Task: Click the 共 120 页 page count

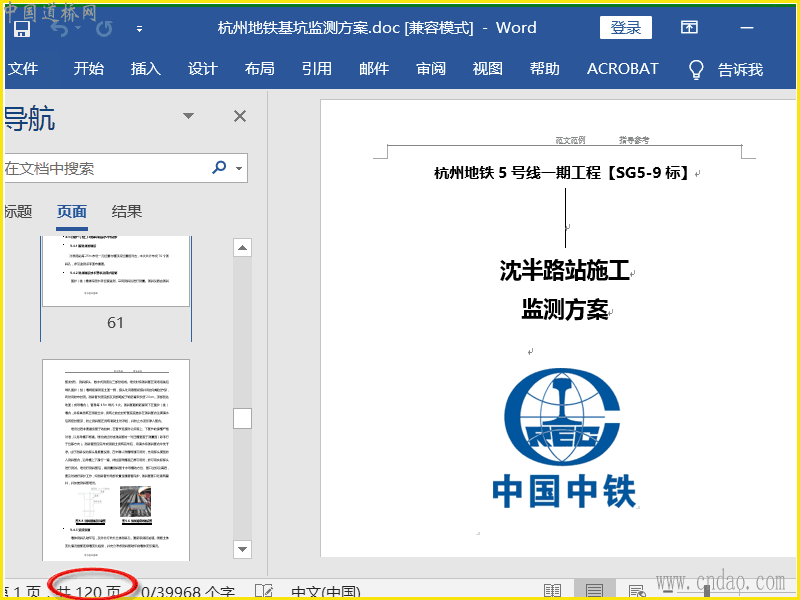Action: (89, 592)
